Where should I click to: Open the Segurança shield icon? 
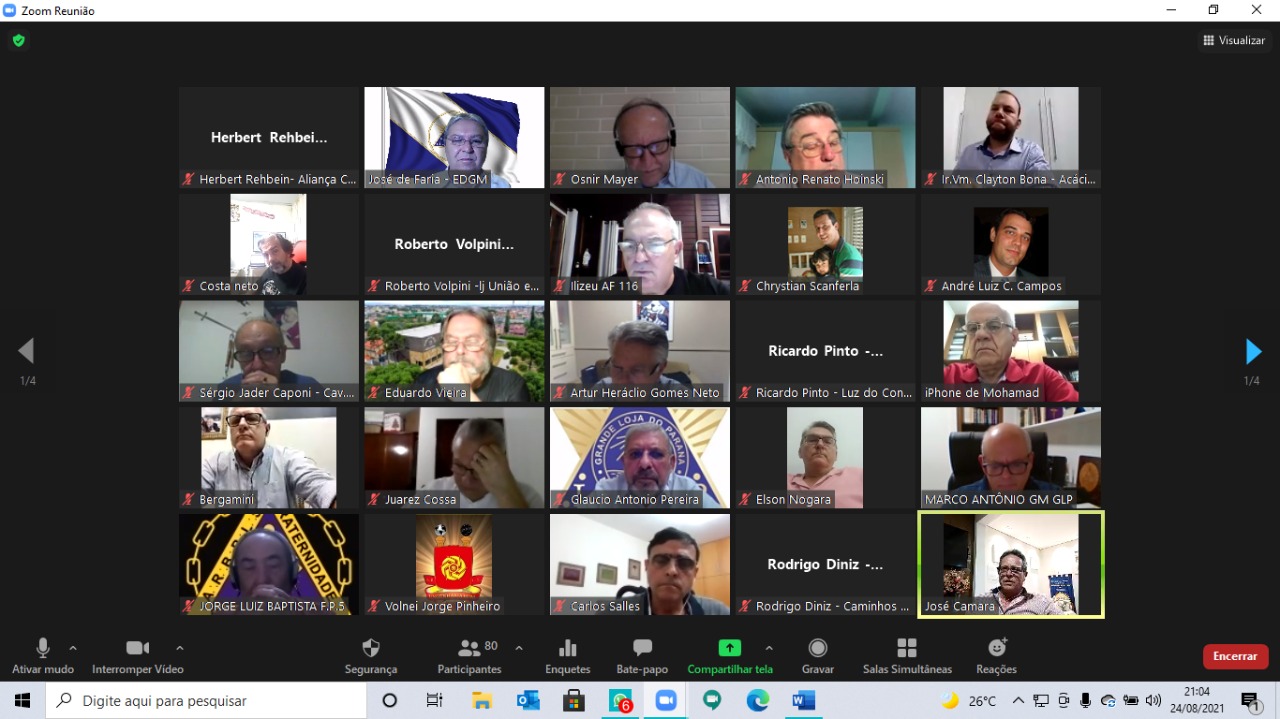pos(371,649)
